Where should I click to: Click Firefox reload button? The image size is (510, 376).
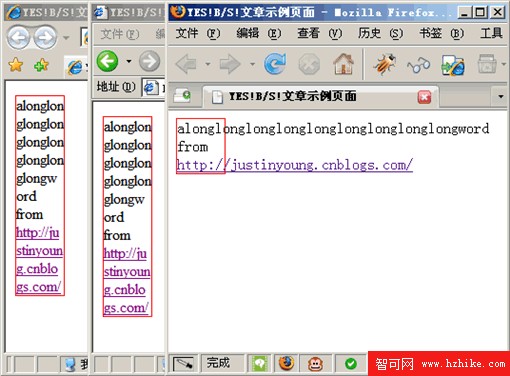click(275, 63)
